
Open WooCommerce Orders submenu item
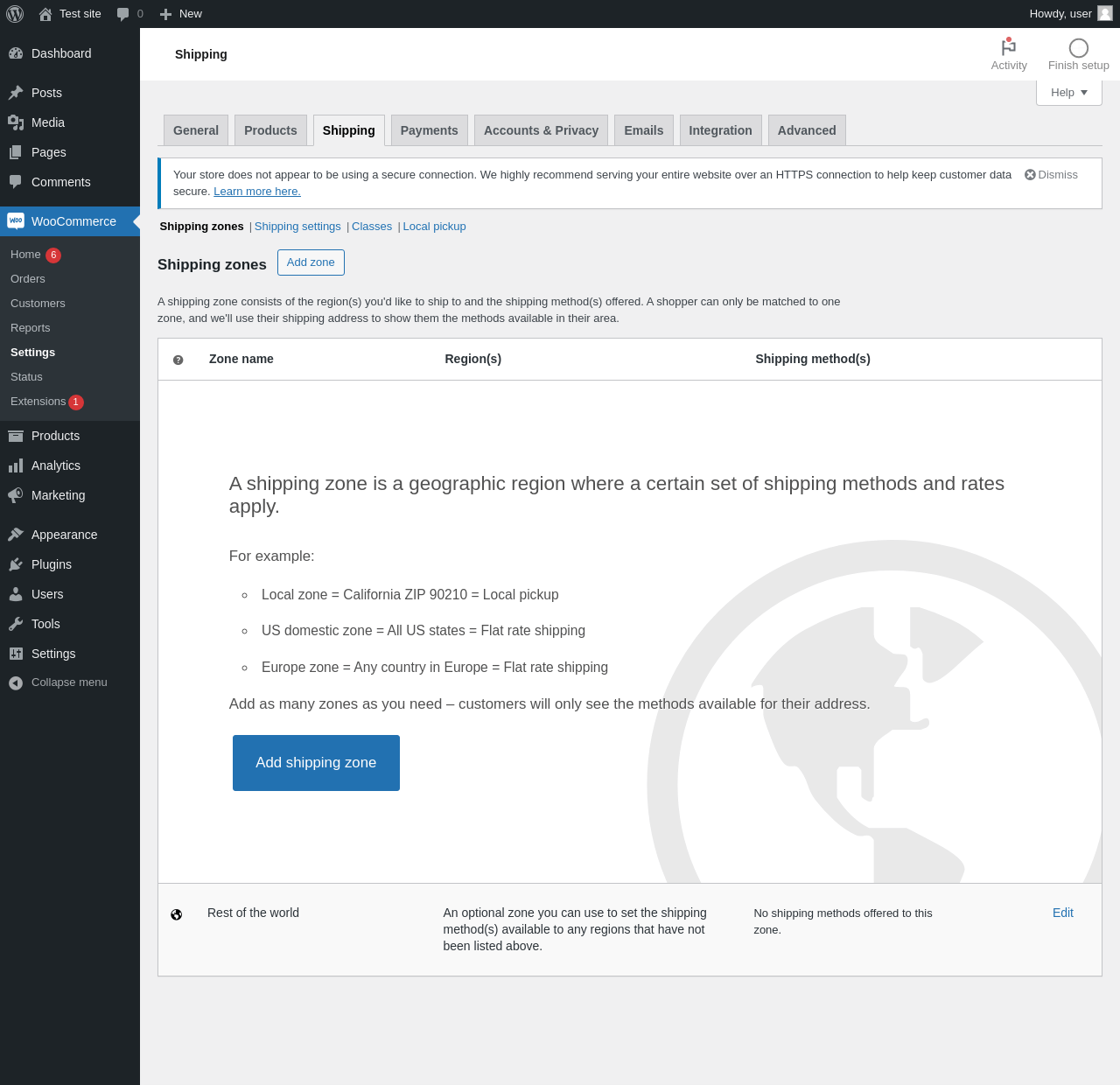(70, 279)
